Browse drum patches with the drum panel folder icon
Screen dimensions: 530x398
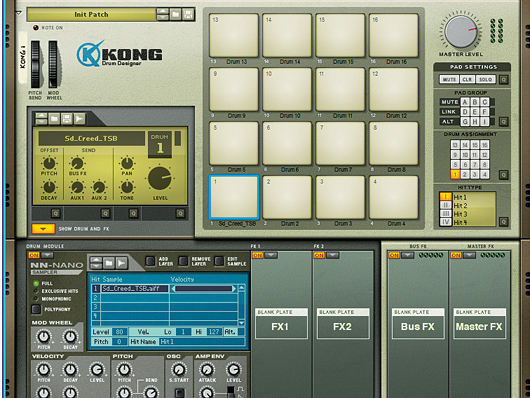54,118
